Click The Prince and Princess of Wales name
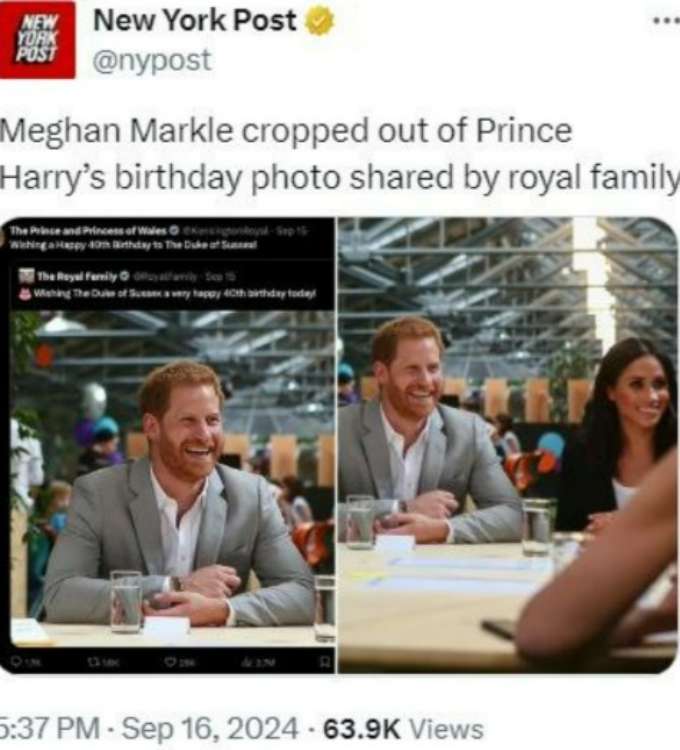 pos(87,232)
